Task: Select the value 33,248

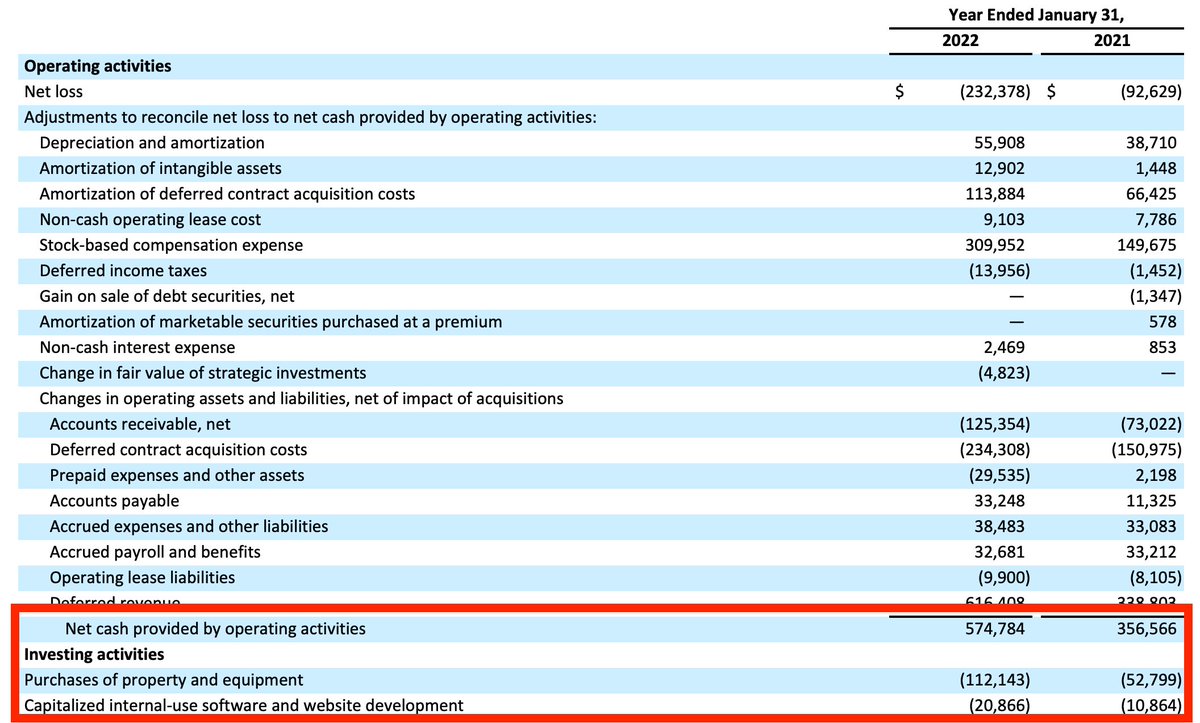Action: click(x=999, y=501)
